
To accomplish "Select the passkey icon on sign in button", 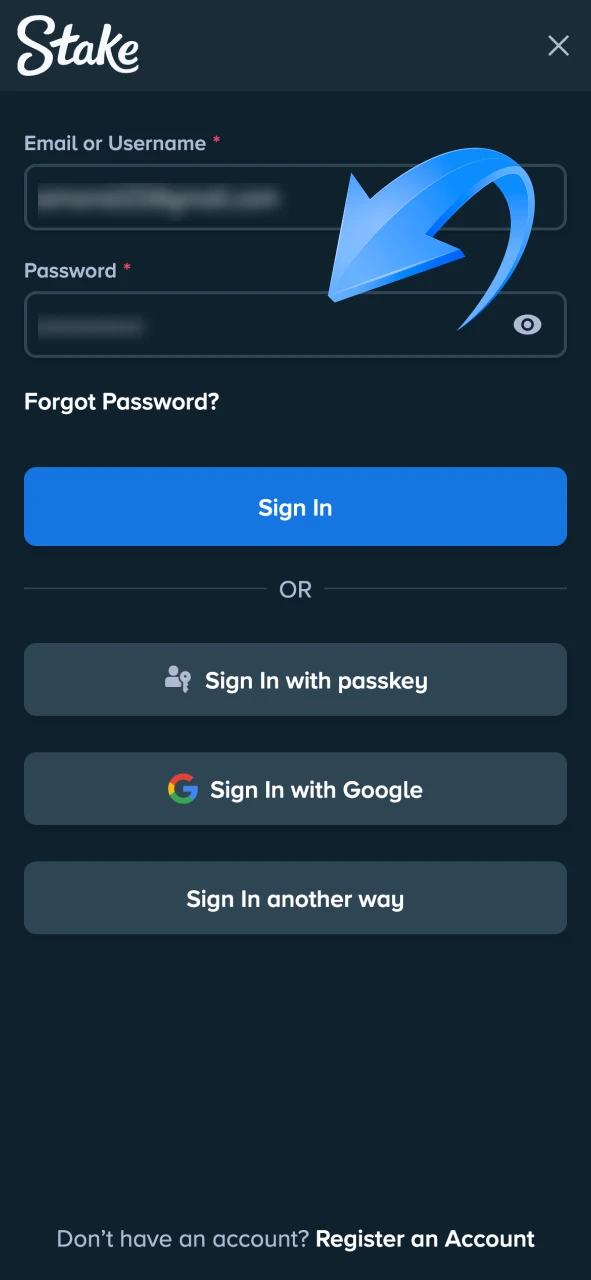I will [178, 680].
